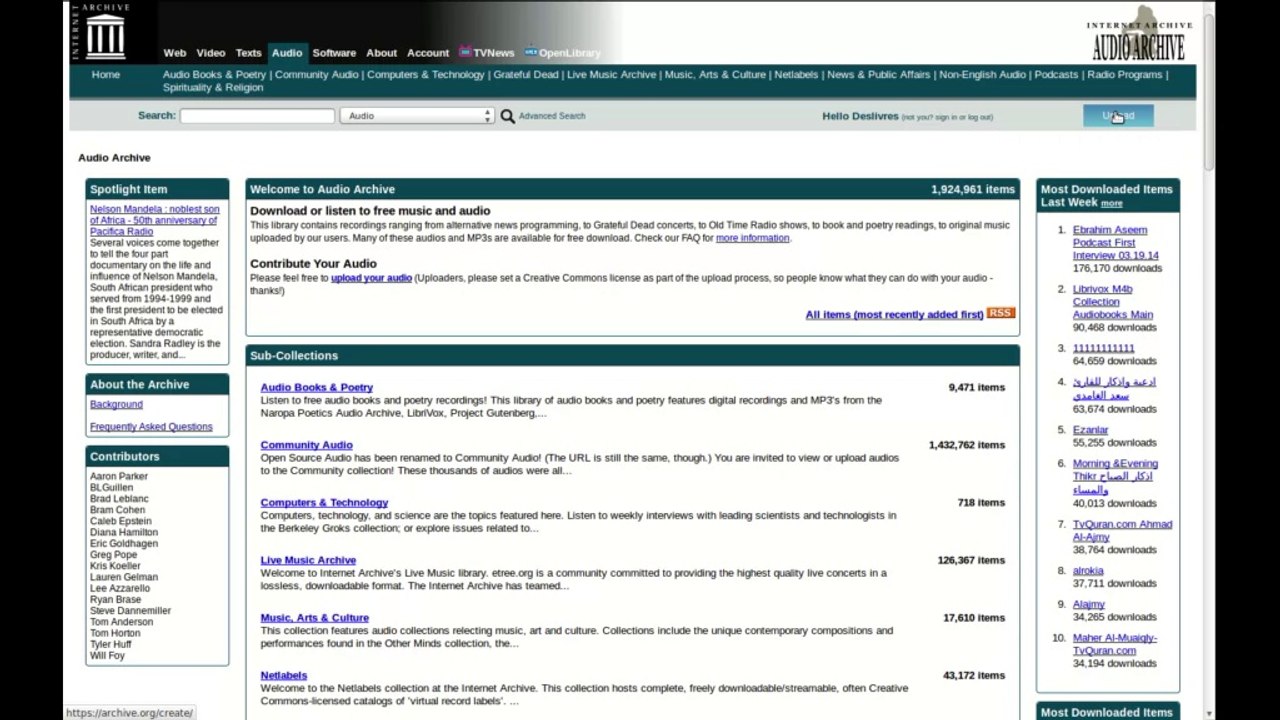Image resolution: width=1280 pixels, height=720 pixels.
Task: Click contributor name Kris Koeller
Action: pyautogui.click(x=115, y=566)
